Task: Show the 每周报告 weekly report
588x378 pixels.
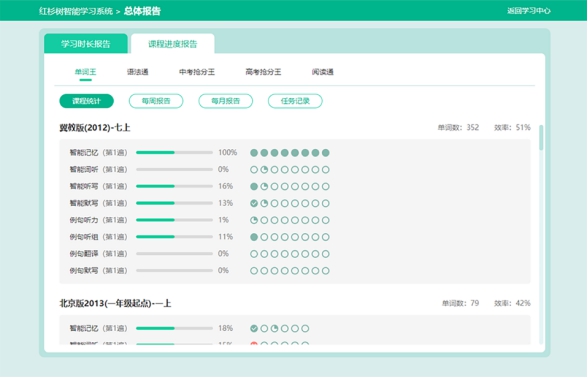Action: (x=156, y=101)
